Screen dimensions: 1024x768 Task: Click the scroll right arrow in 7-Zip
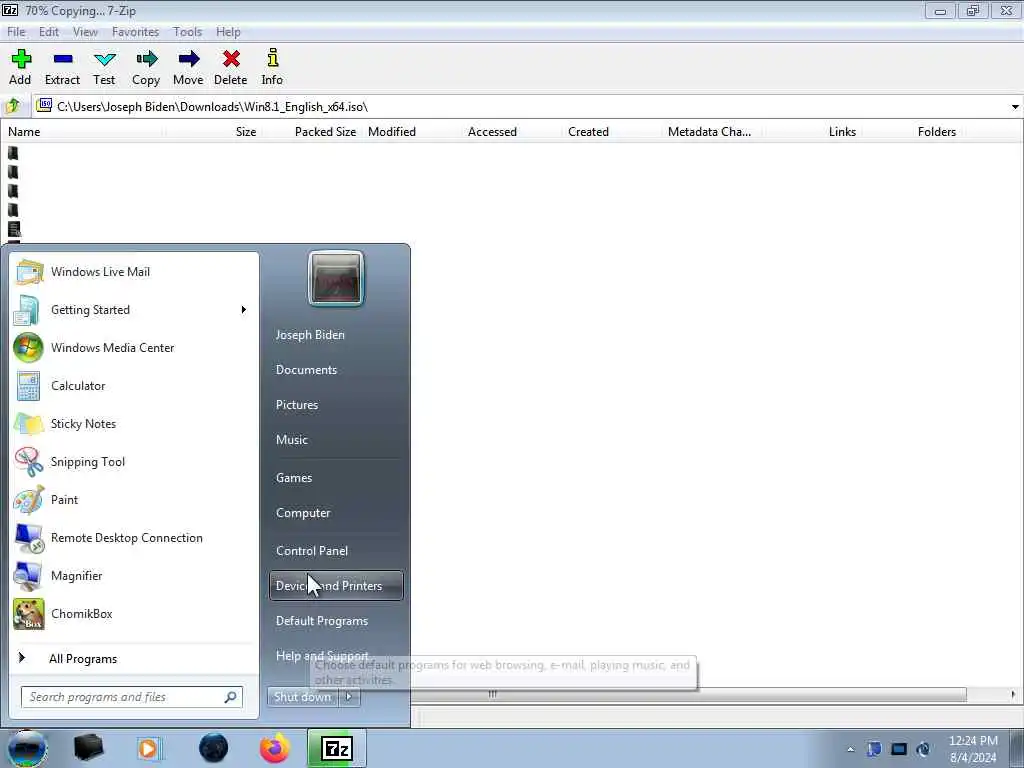1013,694
